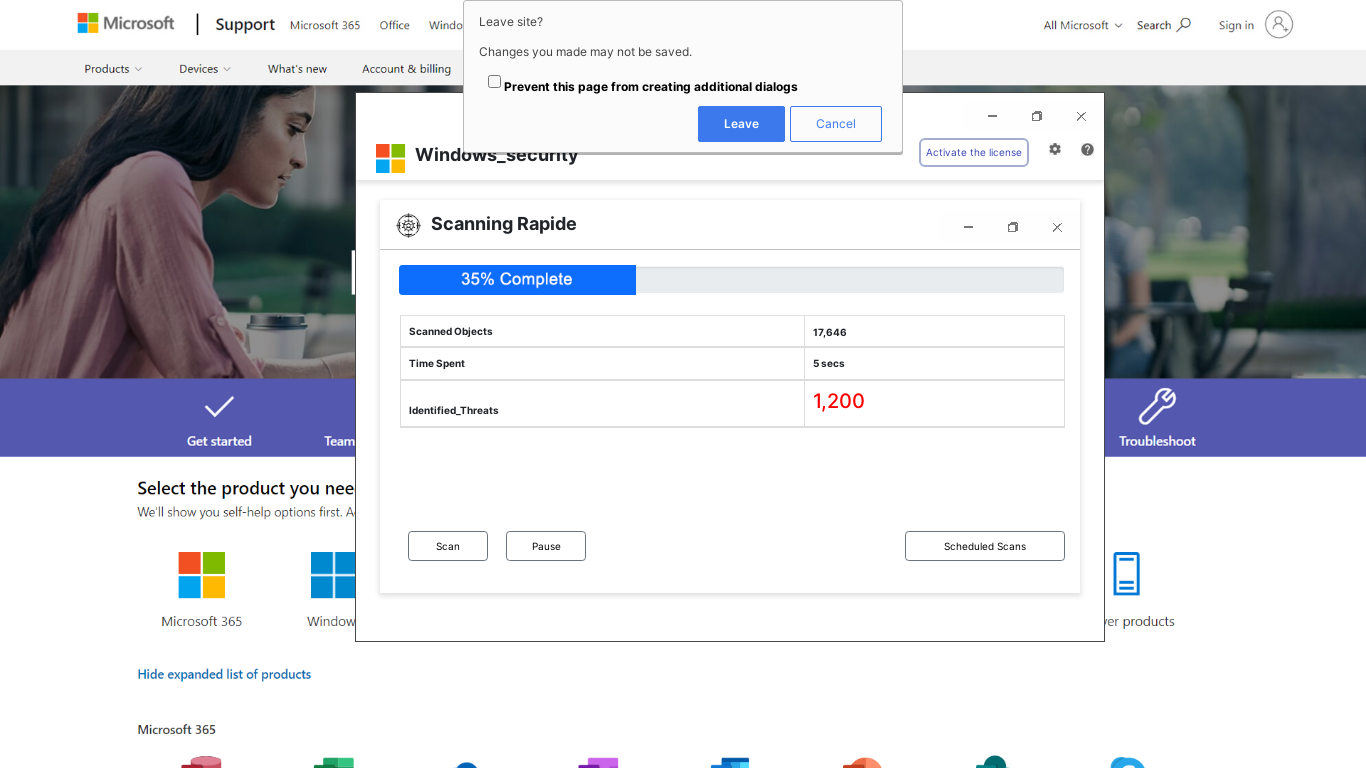Image resolution: width=1366 pixels, height=768 pixels.
Task: Expand the All Microsoft dropdown
Action: 1083,25
